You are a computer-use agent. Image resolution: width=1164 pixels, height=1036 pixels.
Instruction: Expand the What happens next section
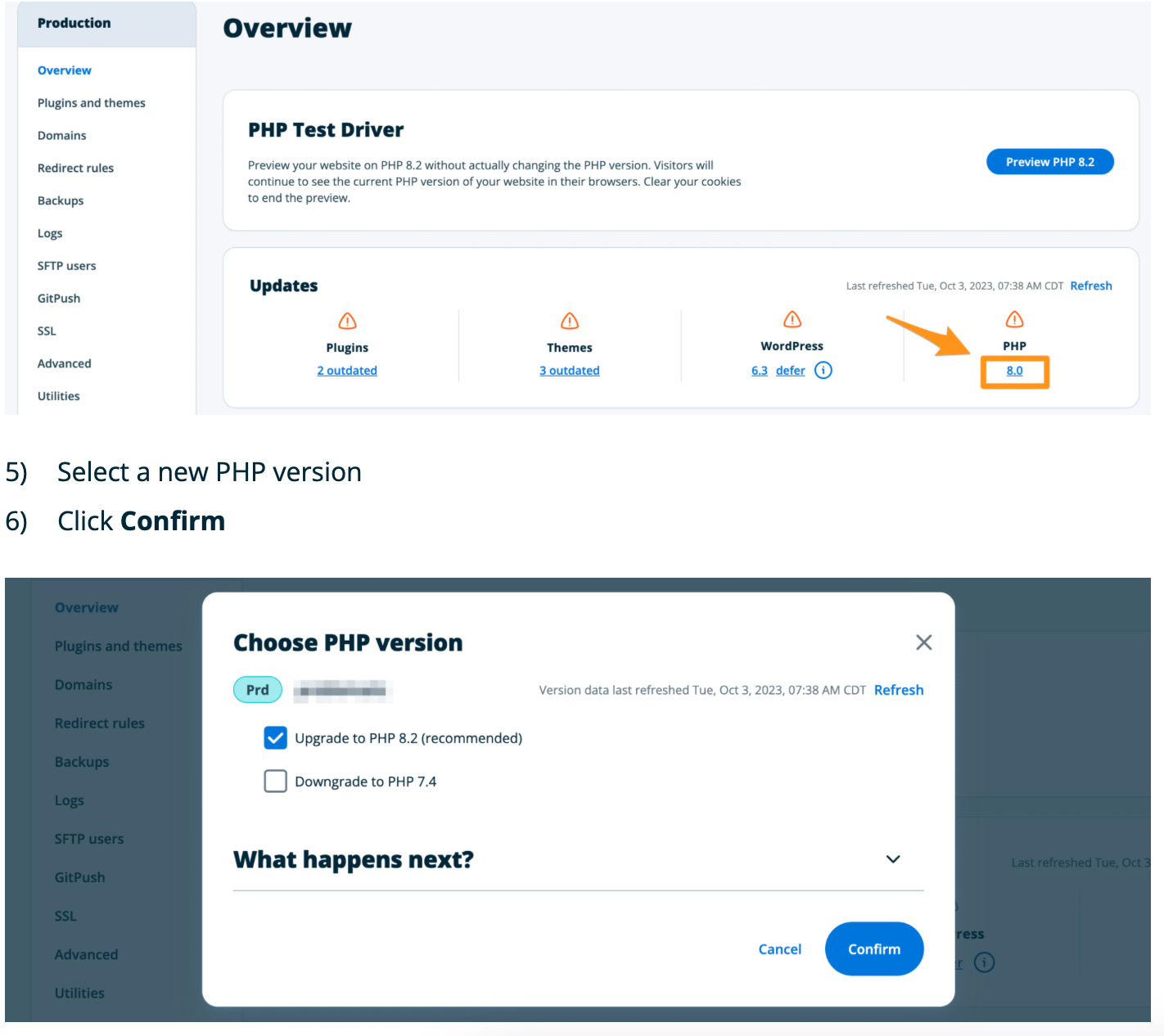point(892,859)
